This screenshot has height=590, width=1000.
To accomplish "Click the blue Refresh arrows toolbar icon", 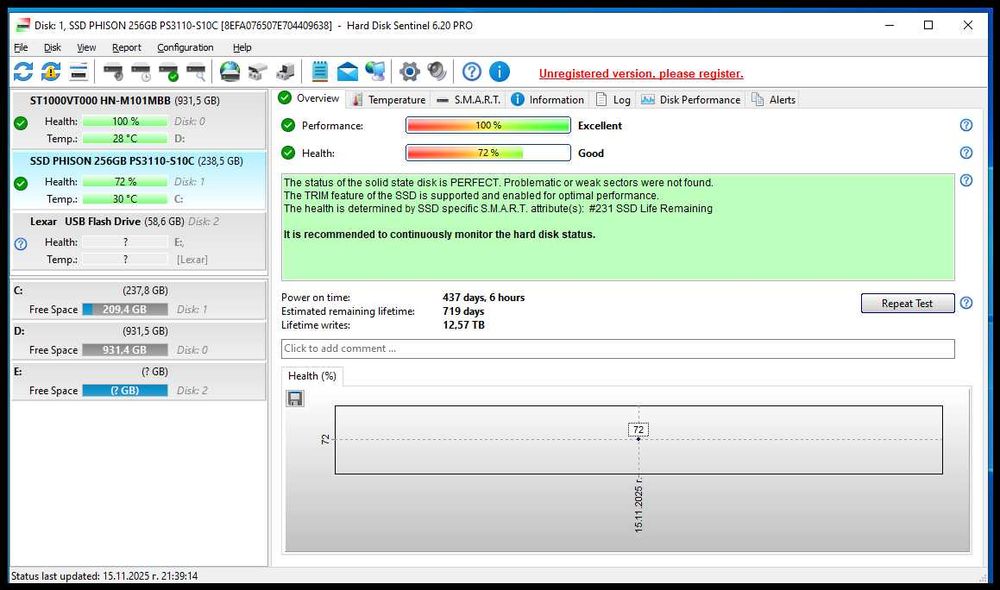I will [23, 71].
